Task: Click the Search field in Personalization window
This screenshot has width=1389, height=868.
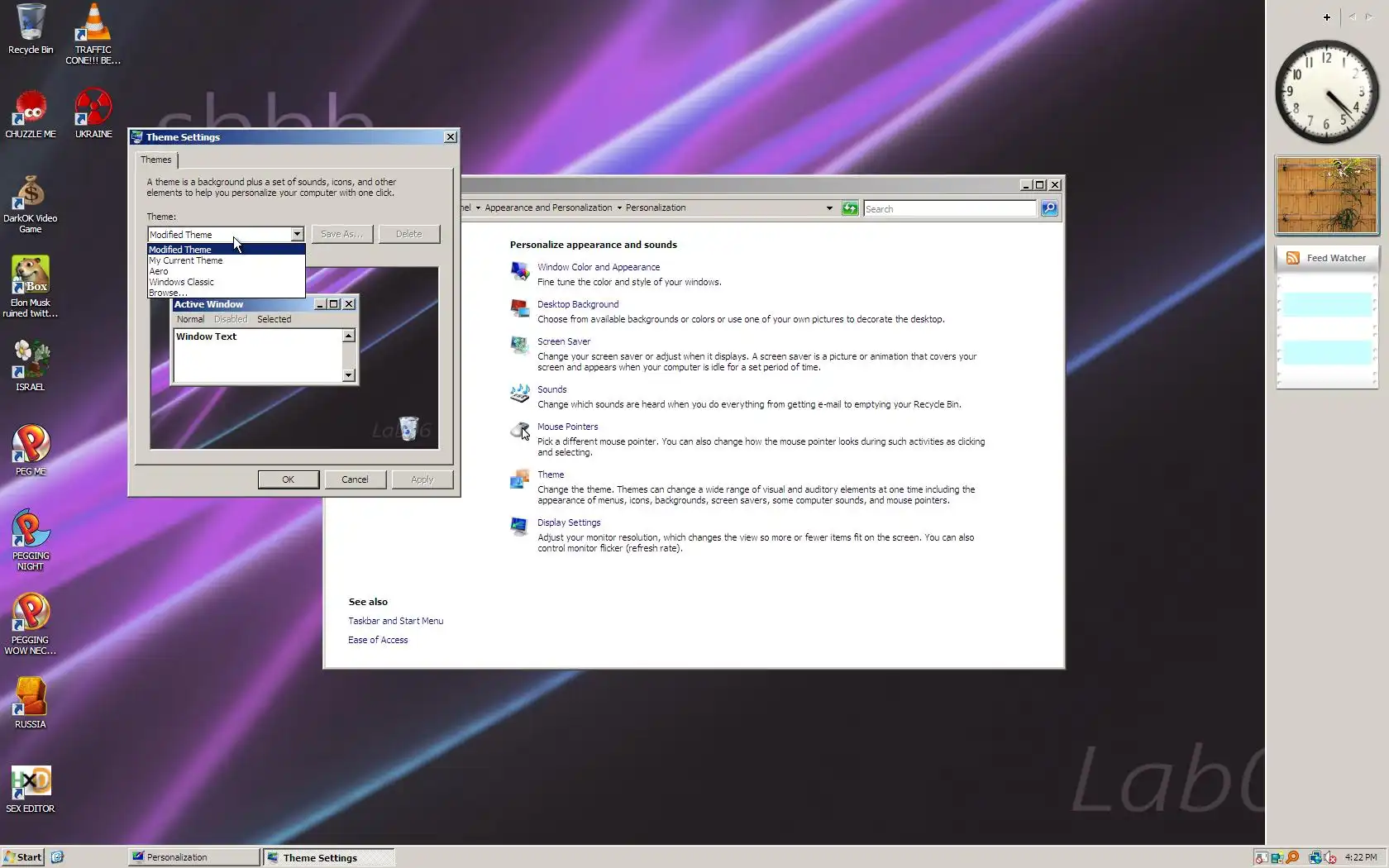Action: (x=950, y=208)
